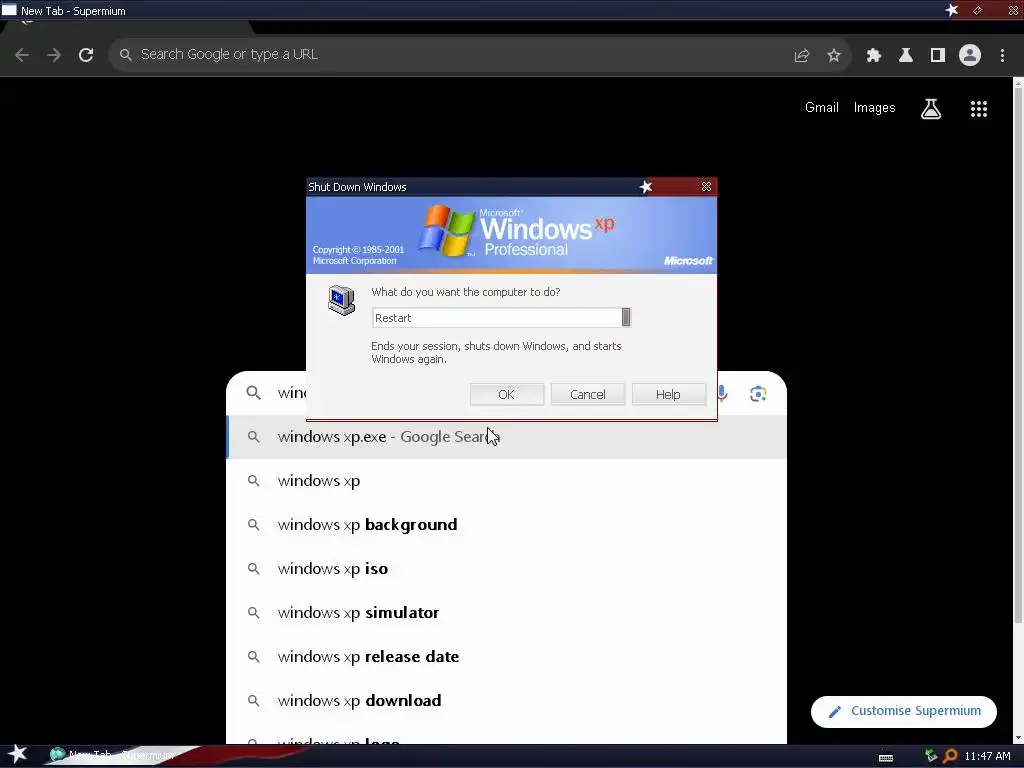Reload the current page
Viewport: 1024px width, 768px height.
click(x=86, y=55)
